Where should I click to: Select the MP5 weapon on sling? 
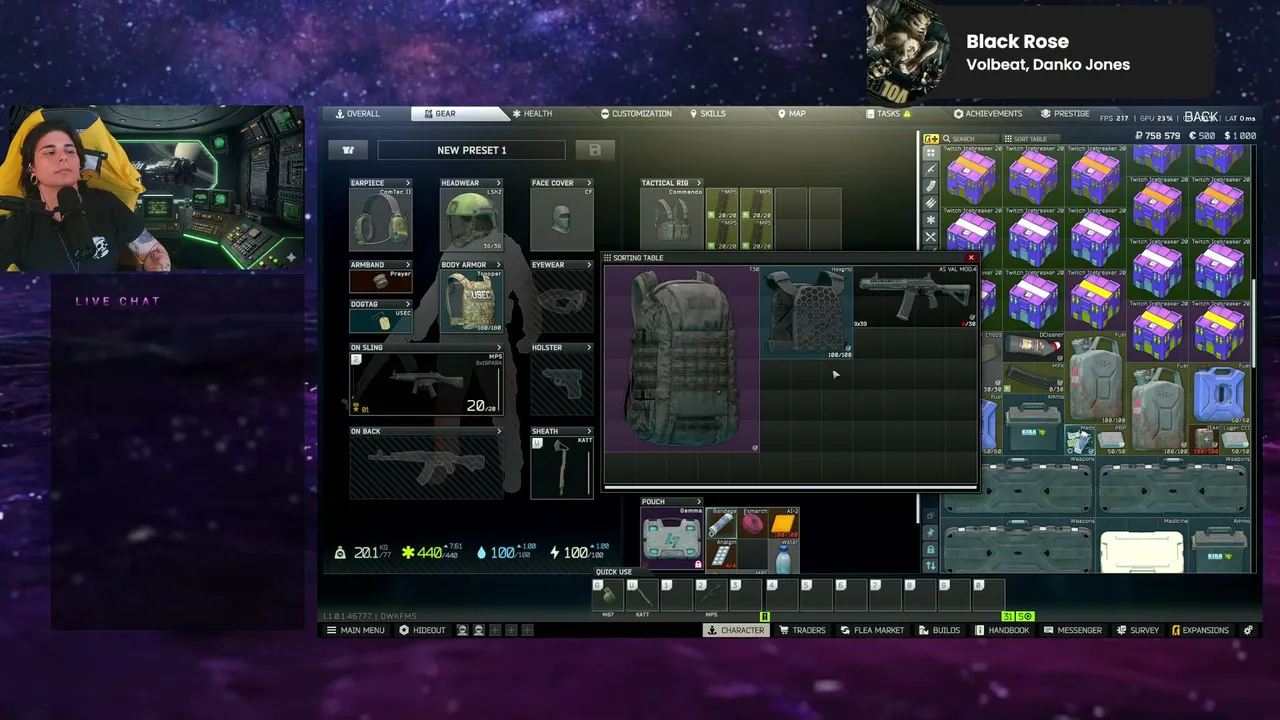(x=426, y=383)
